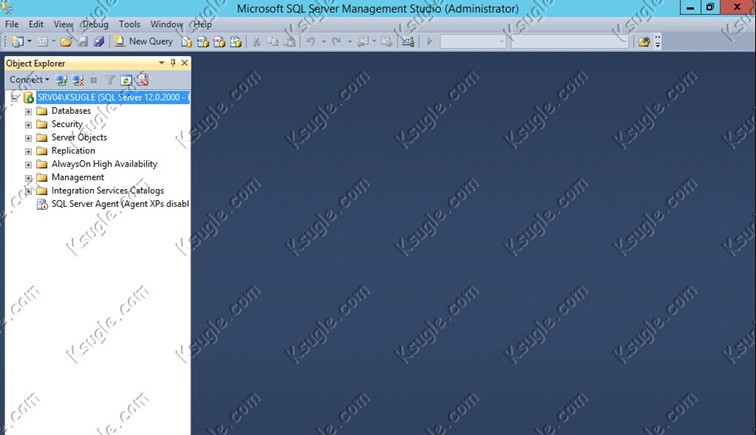Click the Paste toolbar icon
The width and height of the screenshot is (756, 435).
pyautogui.click(x=289, y=42)
